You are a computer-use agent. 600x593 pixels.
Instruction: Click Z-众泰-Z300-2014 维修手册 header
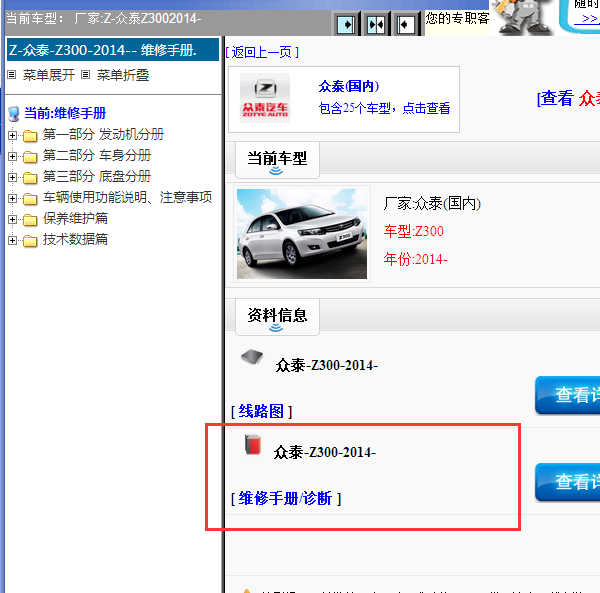point(113,50)
